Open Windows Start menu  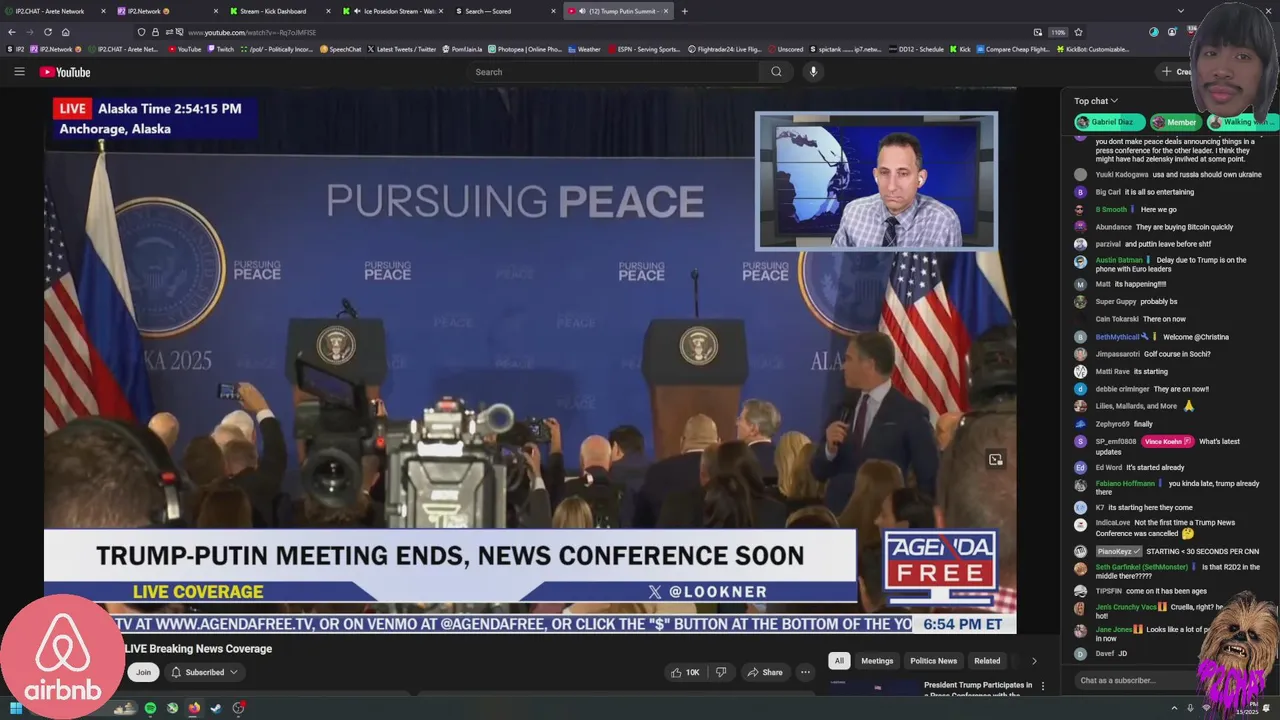click(x=16, y=708)
